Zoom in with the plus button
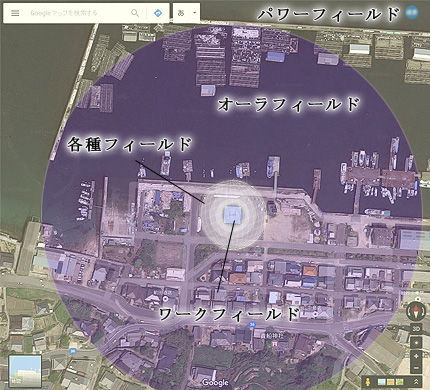The height and width of the screenshot is (390, 430). click(416, 356)
